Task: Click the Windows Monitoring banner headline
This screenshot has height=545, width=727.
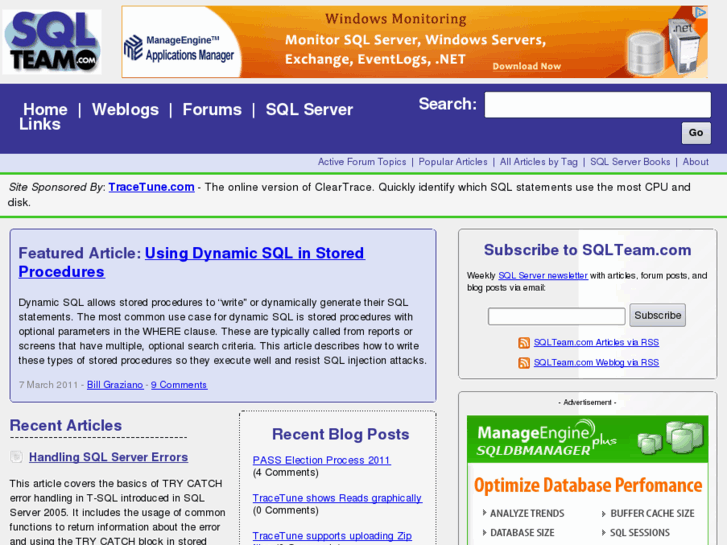Action: click(395, 19)
